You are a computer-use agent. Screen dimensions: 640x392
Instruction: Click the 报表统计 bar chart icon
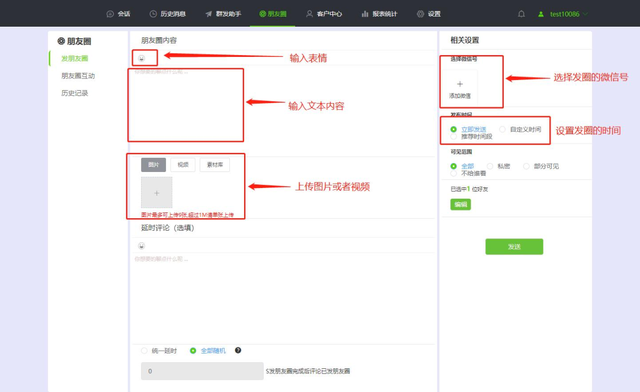[x=365, y=14]
